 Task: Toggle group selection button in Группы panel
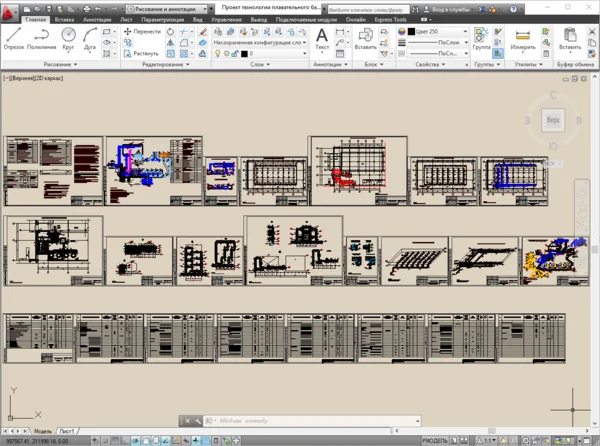[497, 54]
